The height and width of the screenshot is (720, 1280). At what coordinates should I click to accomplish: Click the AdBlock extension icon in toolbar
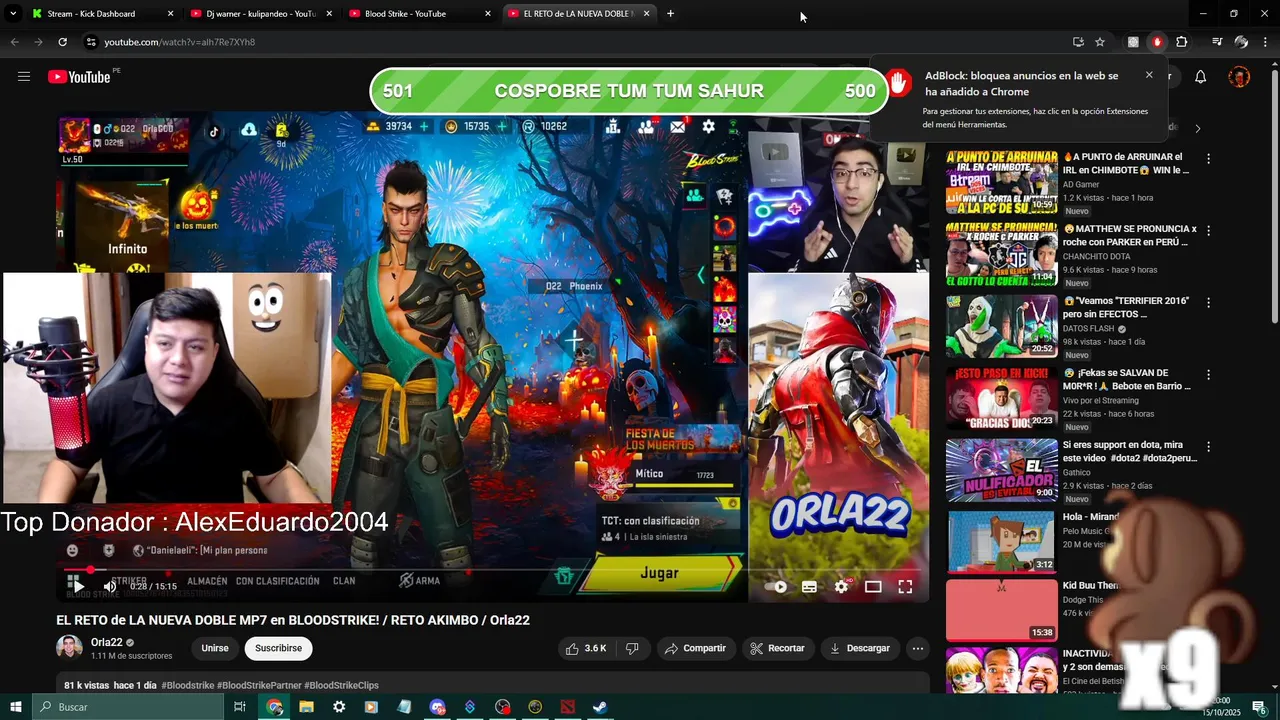point(1157,42)
